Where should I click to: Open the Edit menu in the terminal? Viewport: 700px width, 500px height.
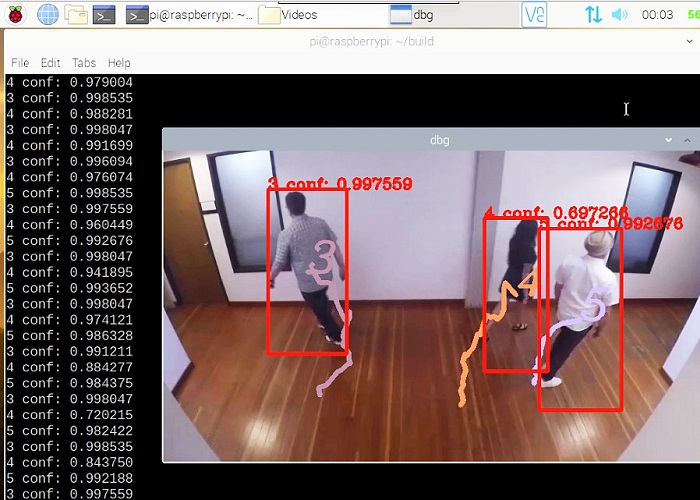[x=51, y=62]
